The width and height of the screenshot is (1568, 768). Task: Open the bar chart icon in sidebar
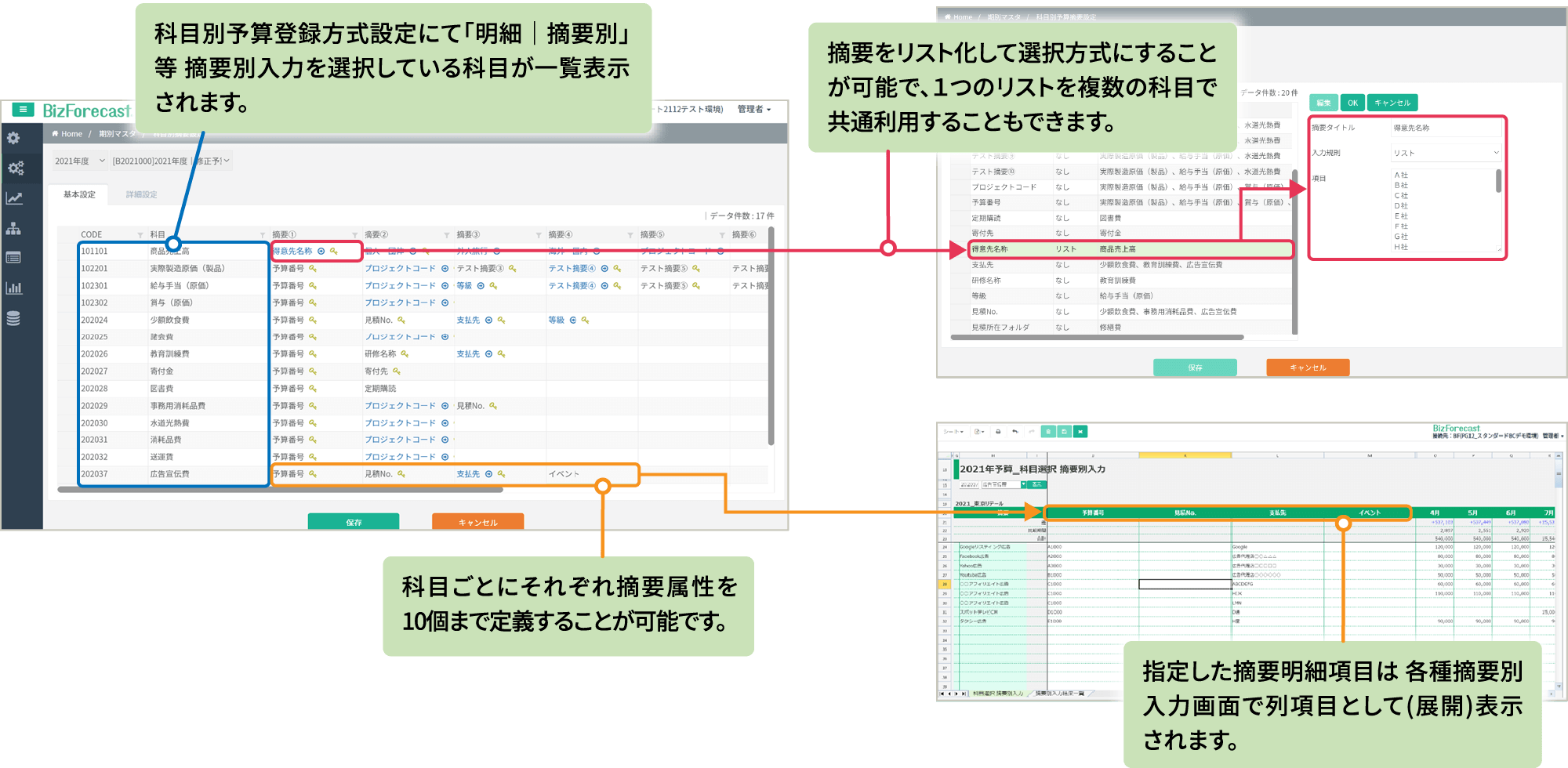point(13,288)
